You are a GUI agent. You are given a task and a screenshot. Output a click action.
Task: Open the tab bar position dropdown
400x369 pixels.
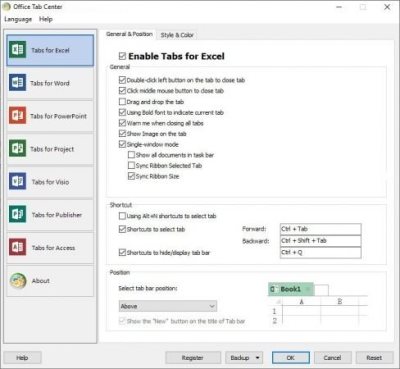click(x=168, y=306)
